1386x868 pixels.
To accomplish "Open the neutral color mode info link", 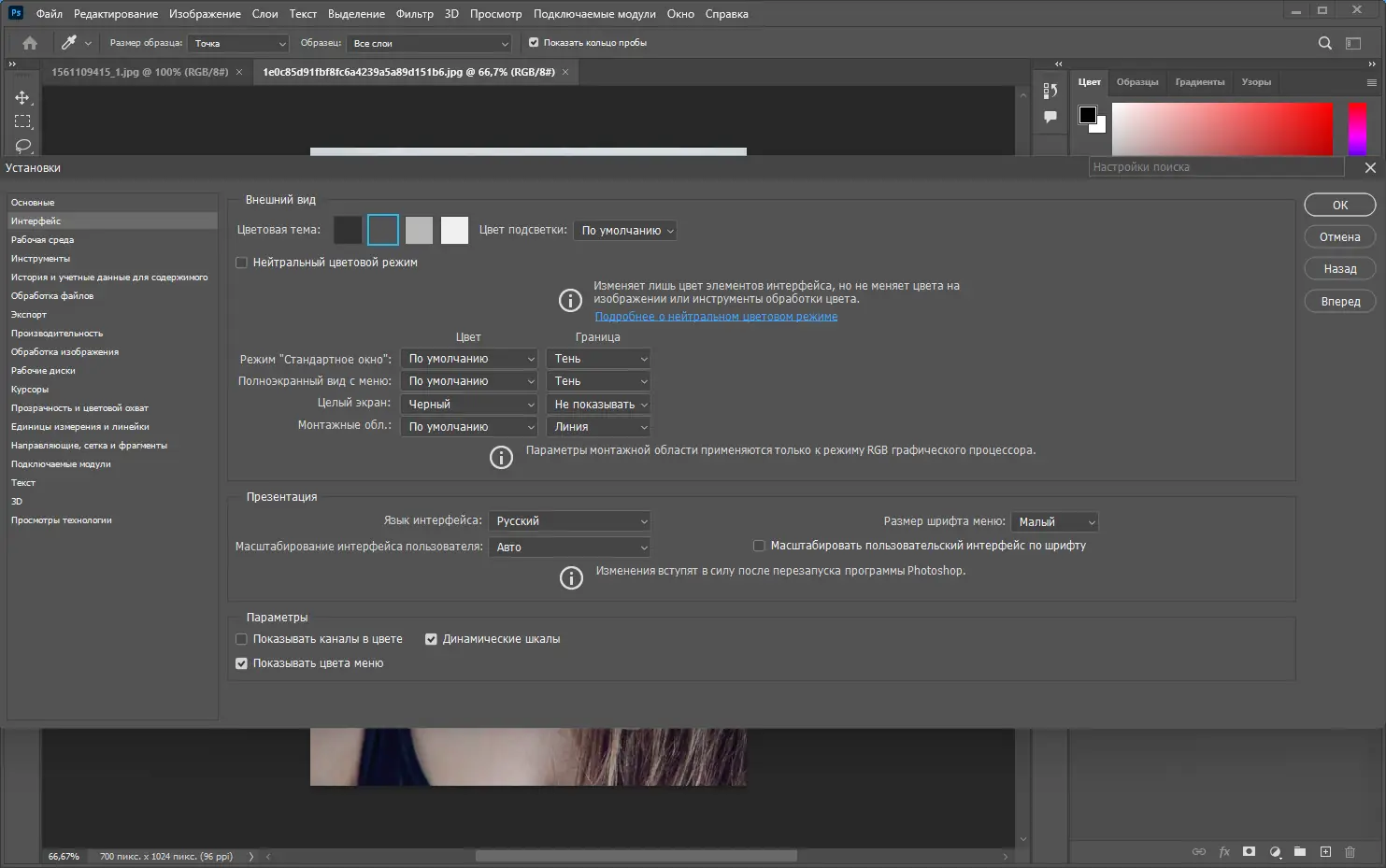I will pos(715,316).
